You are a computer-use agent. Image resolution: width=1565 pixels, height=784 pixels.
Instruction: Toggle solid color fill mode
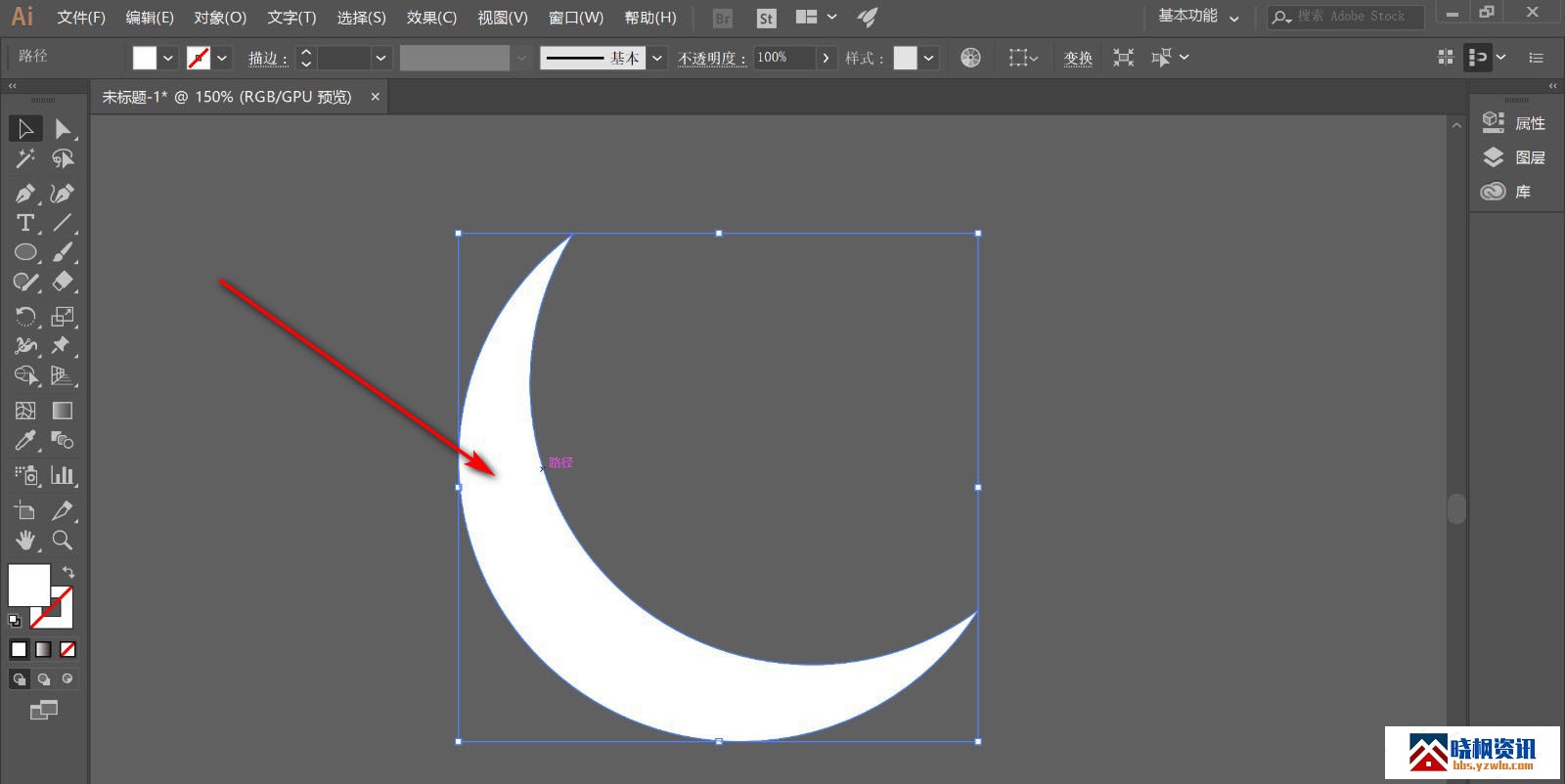click(x=19, y=649)
